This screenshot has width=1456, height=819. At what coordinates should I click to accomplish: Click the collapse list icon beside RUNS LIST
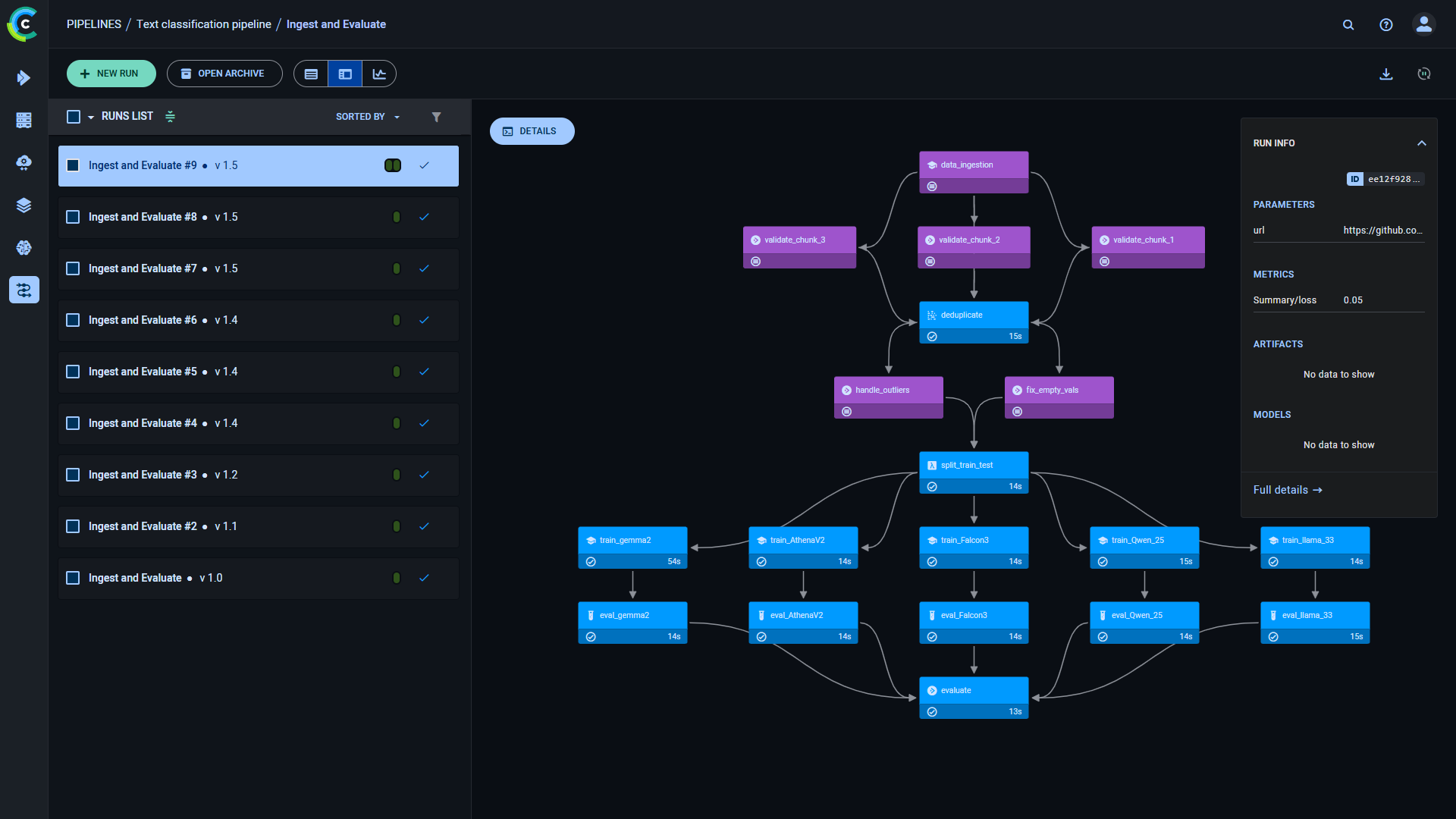coord(171,116)
